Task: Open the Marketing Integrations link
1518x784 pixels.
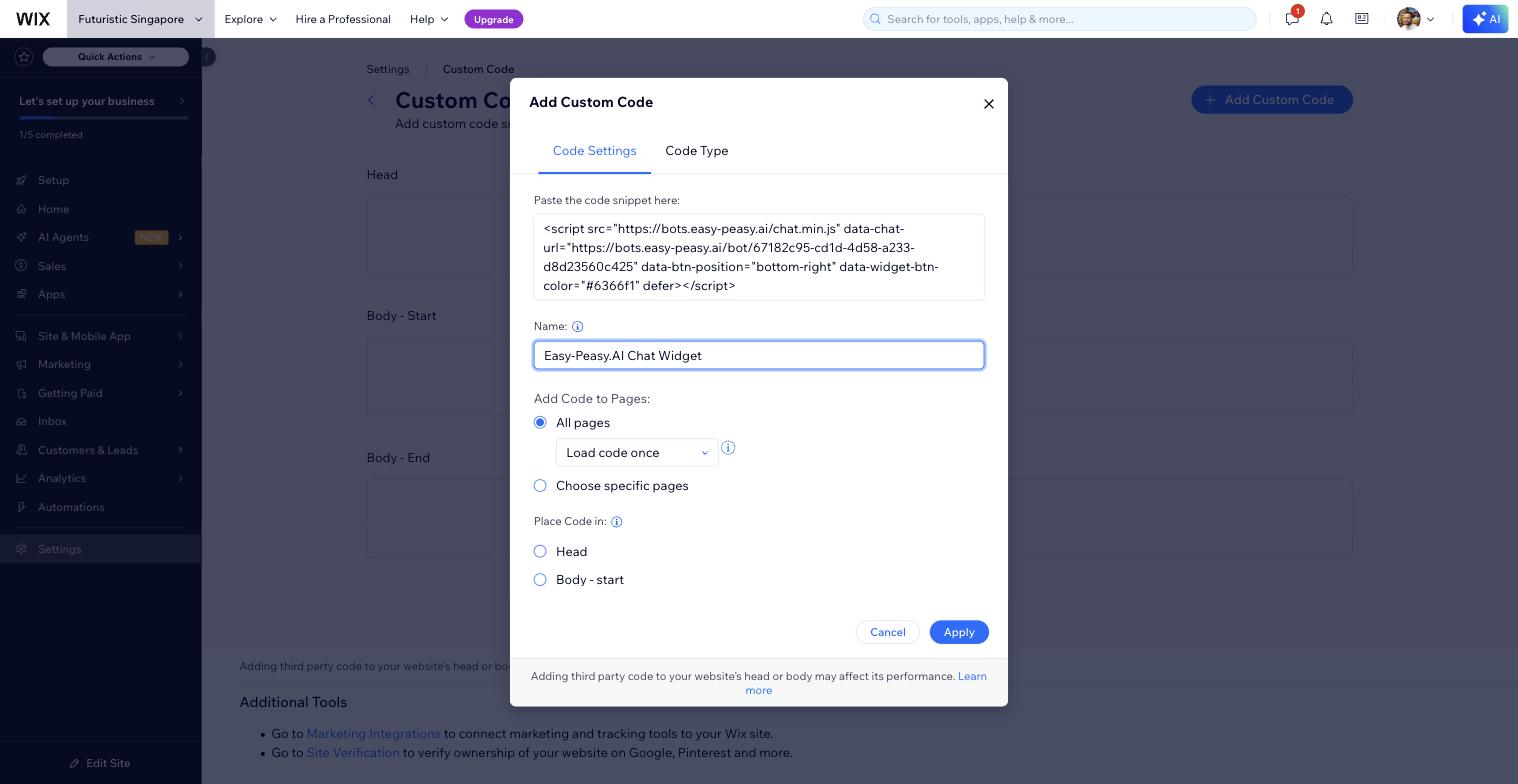Action: (373, 734)
